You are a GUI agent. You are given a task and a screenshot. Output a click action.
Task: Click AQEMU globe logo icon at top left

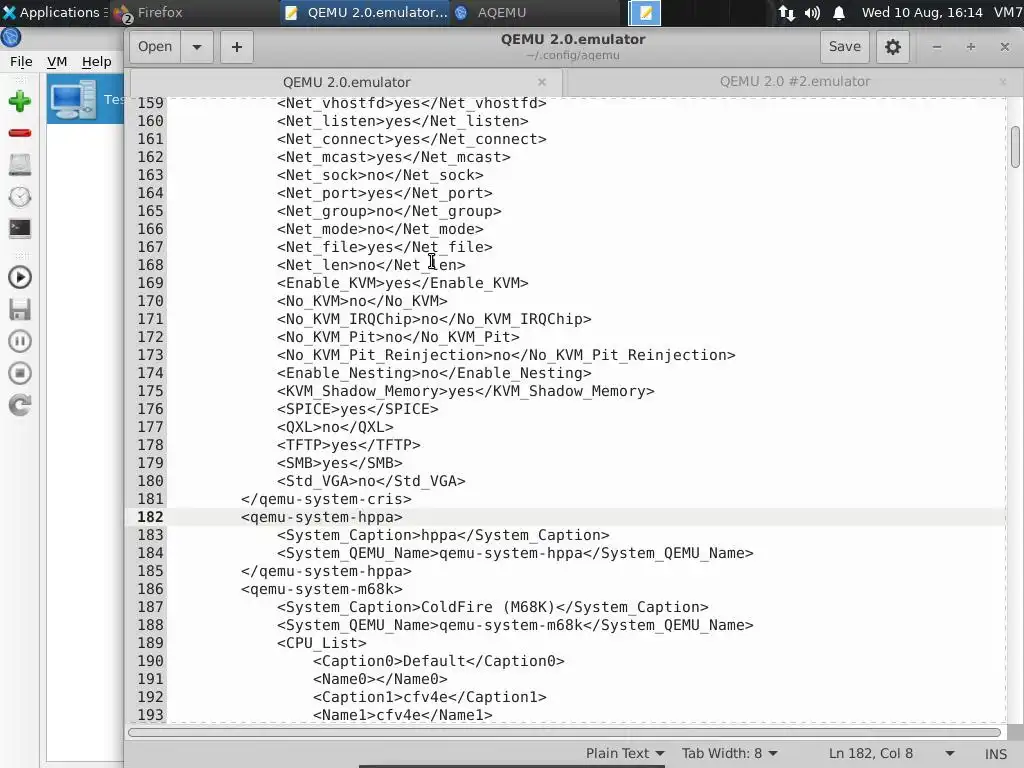[x=10, y=37]
